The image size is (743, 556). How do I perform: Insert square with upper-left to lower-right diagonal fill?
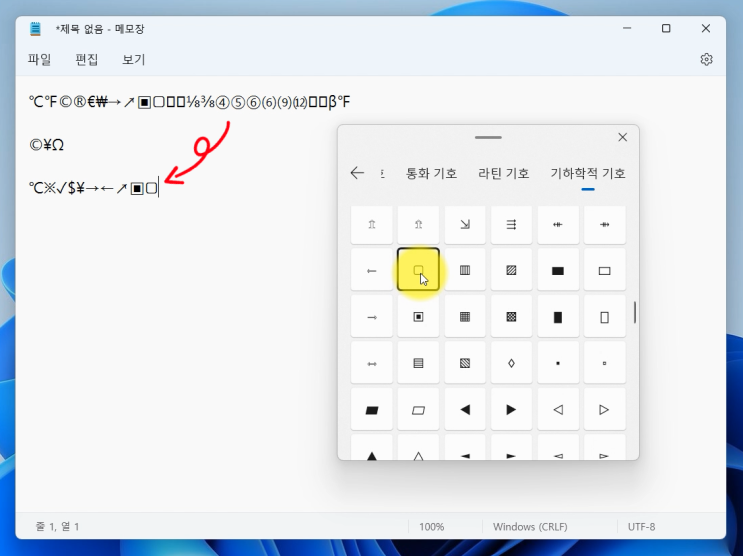click(x=465, y=363)
